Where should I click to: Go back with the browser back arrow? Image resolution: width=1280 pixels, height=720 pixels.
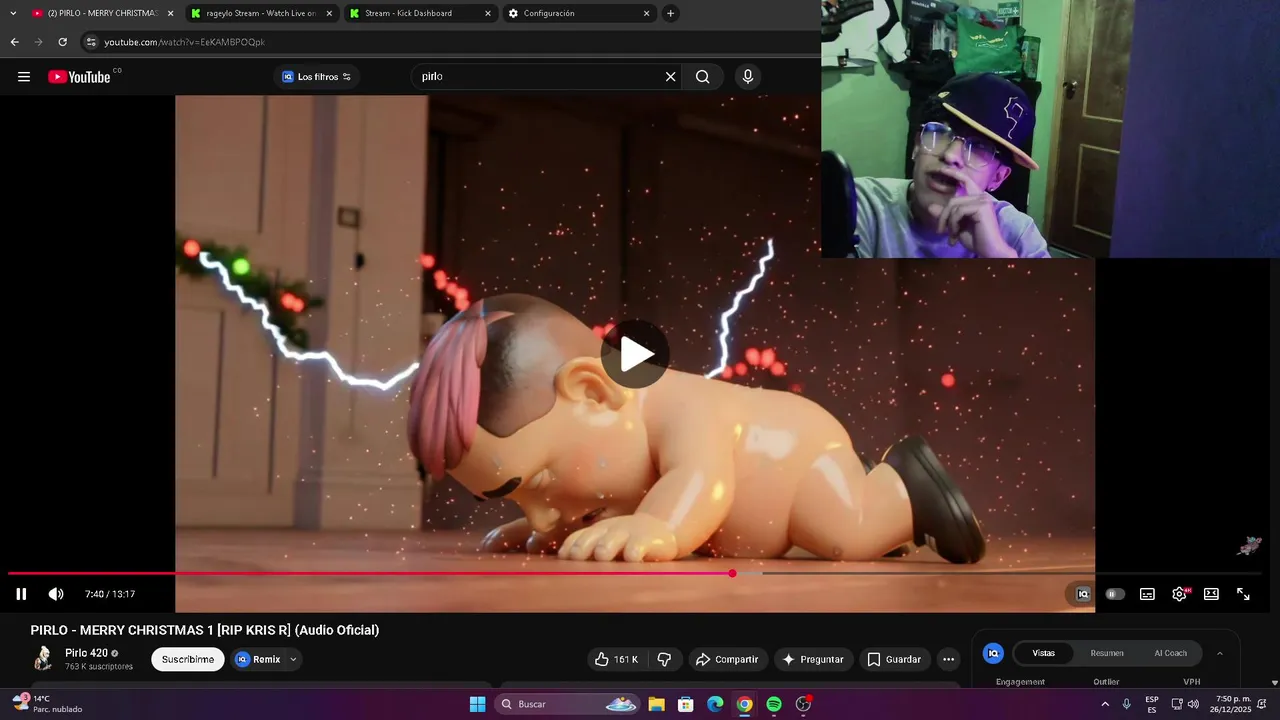click(x=14, y=42)
